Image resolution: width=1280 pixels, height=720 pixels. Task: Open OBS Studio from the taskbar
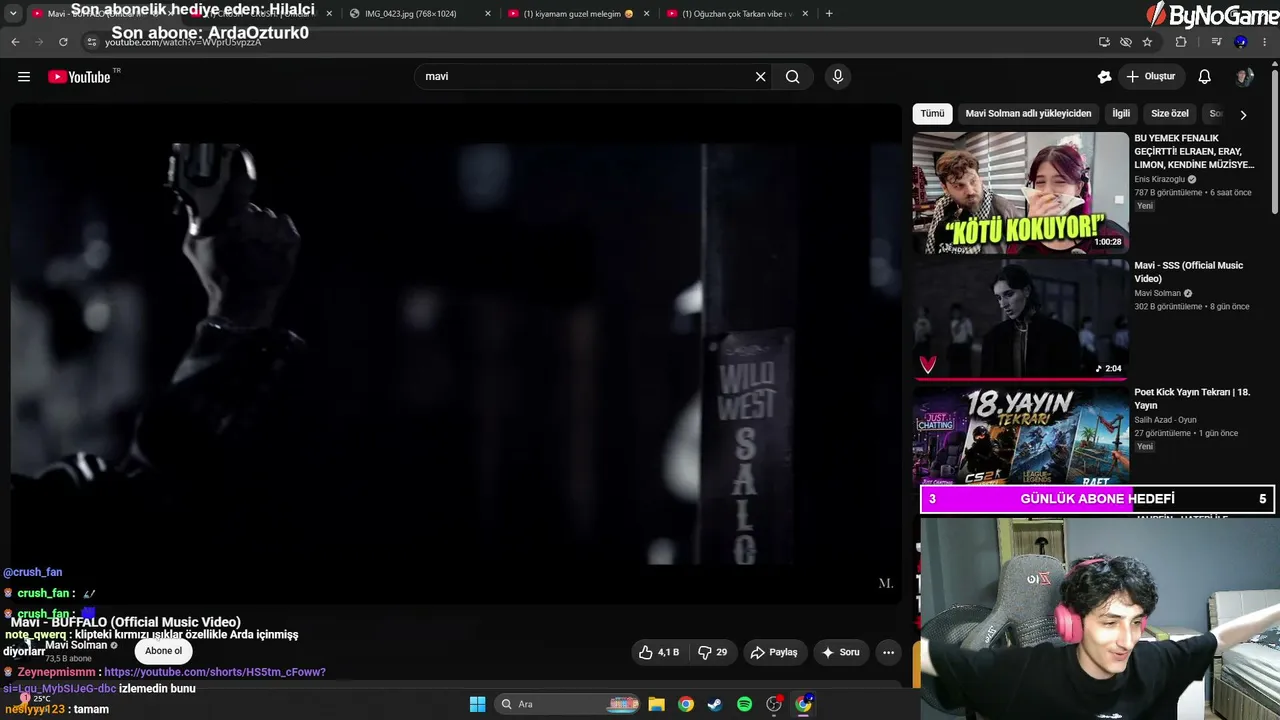click(x=774, y=704)
